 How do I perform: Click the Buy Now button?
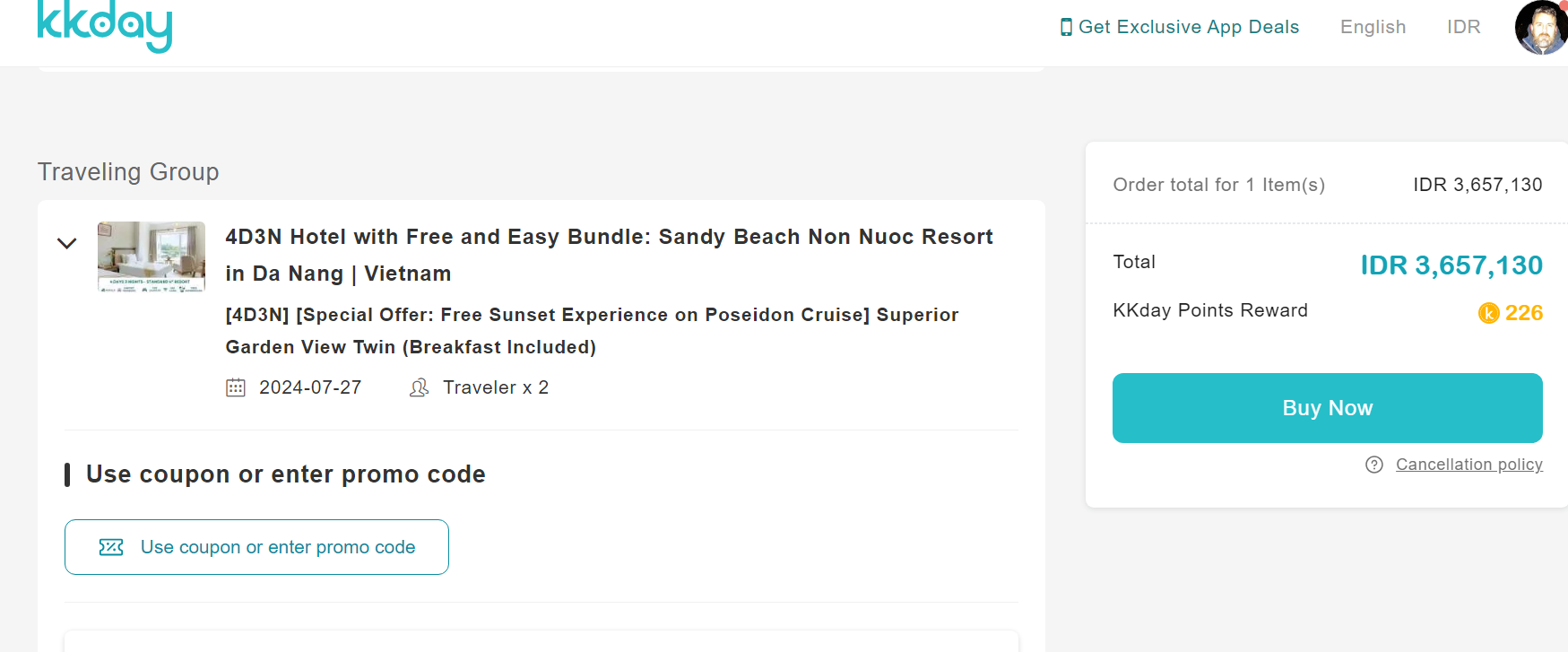click(1327, 408)
